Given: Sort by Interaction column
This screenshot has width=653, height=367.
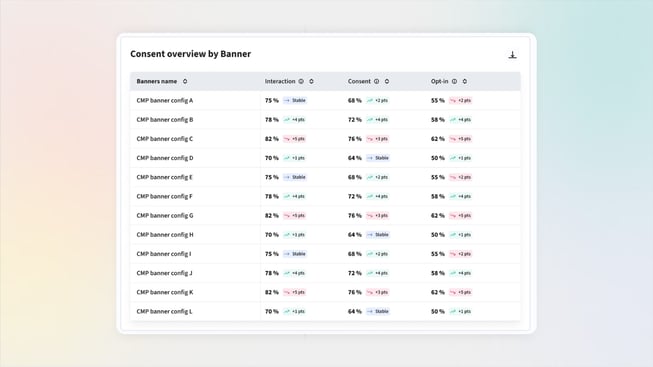Looking at the screenshot, I should [x=312, y=81].
